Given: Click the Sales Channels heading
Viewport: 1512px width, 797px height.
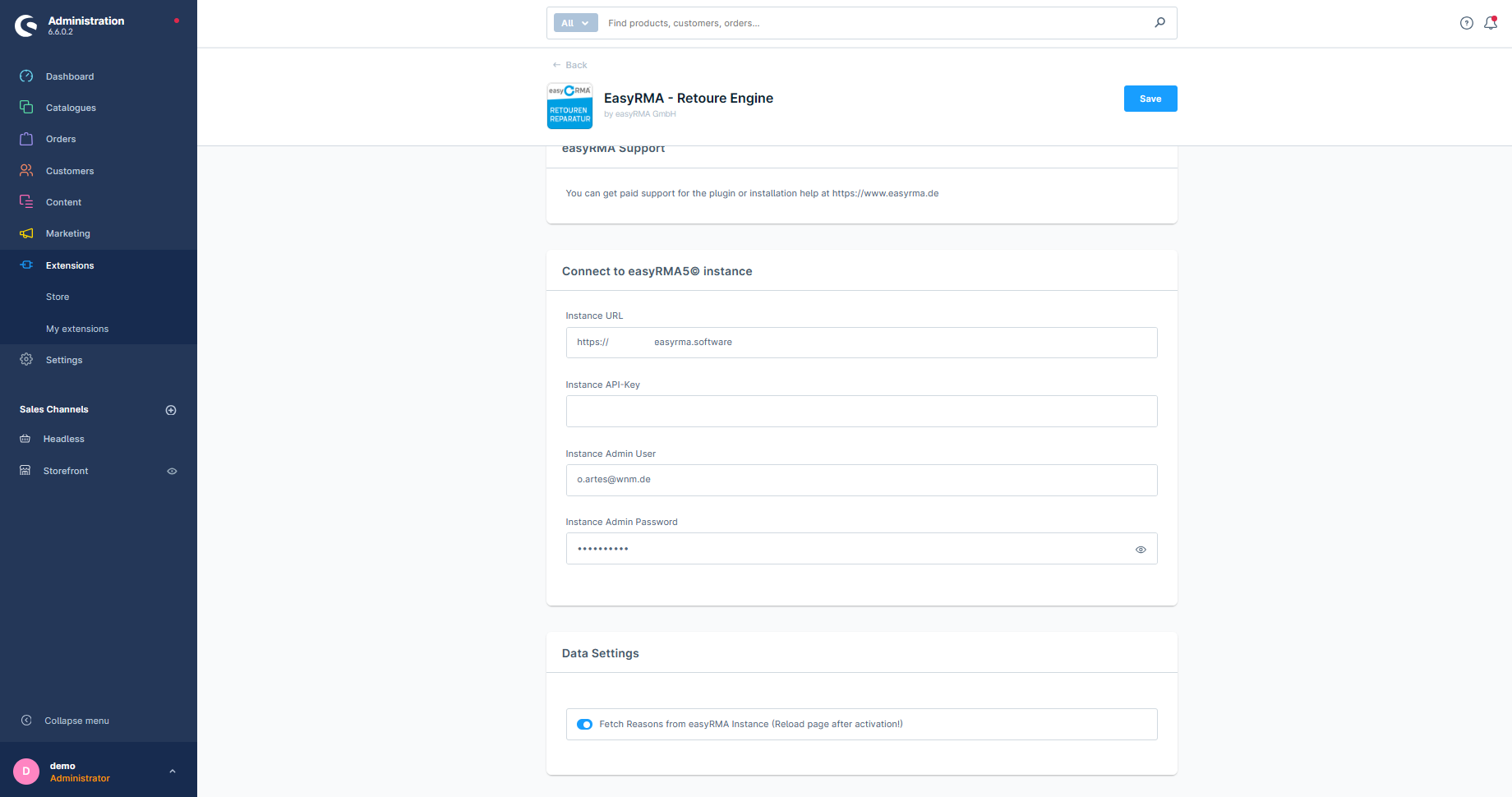Looking at the screenshot, I should (54, 409).
